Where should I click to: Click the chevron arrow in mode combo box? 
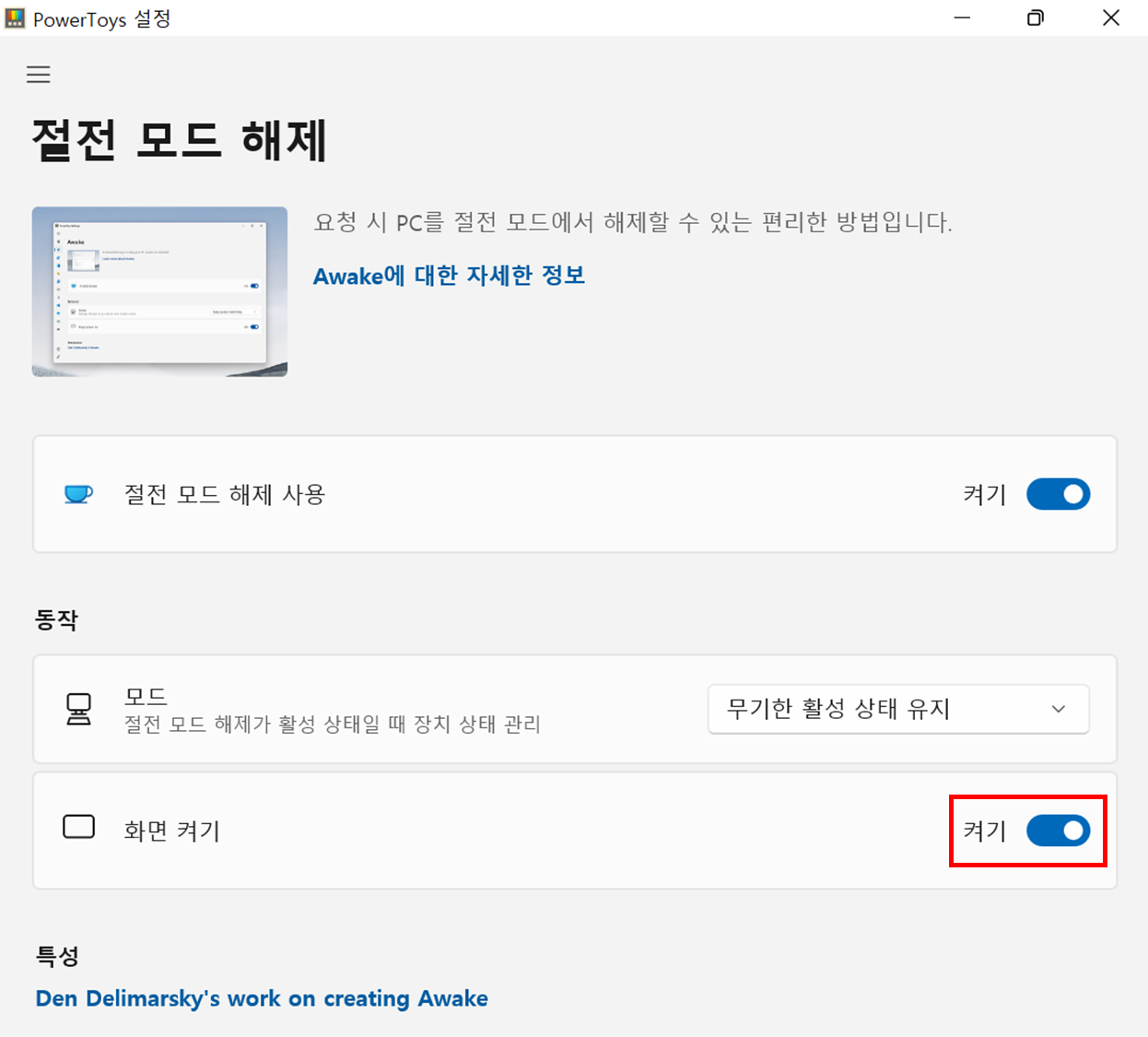click(x=1059, y=709)
